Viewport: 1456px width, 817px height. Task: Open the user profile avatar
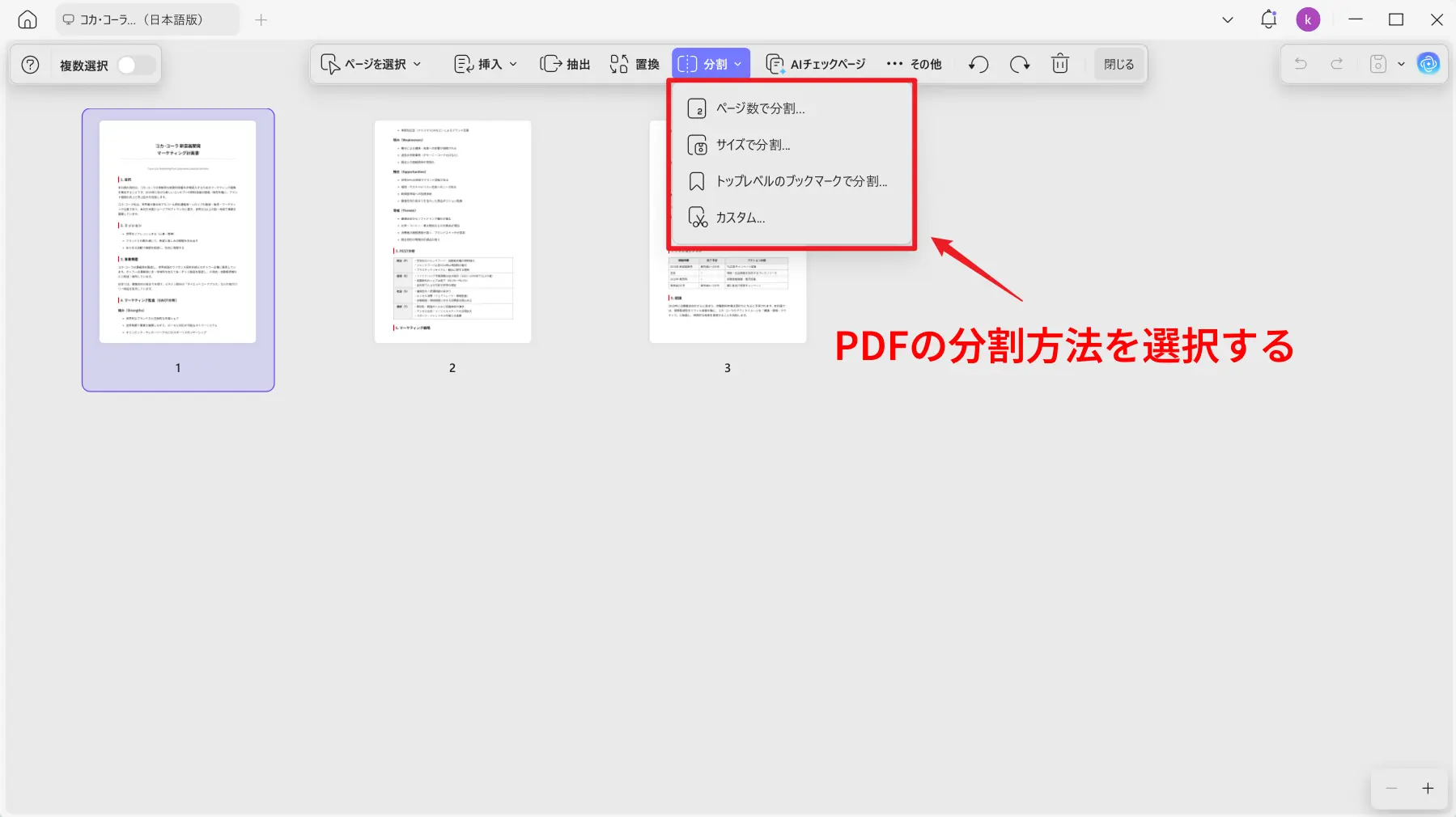[x=1308, y=19]
